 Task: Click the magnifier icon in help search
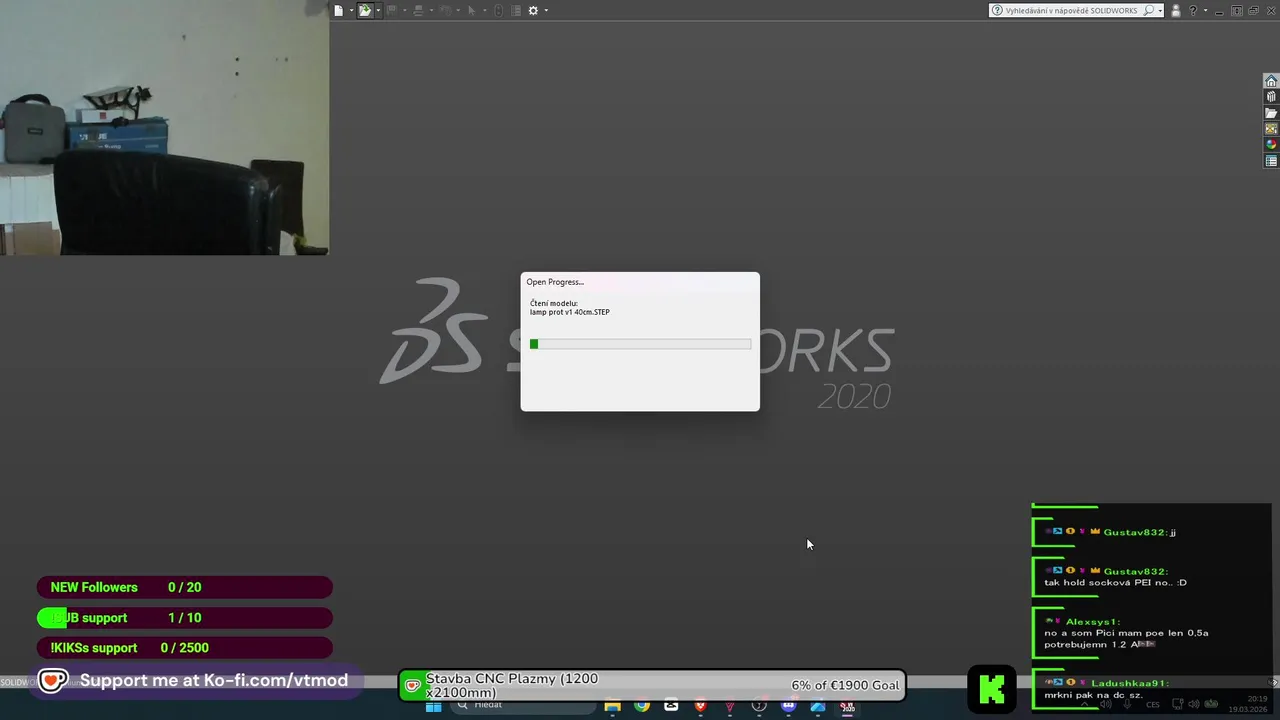pos(1149,10)
